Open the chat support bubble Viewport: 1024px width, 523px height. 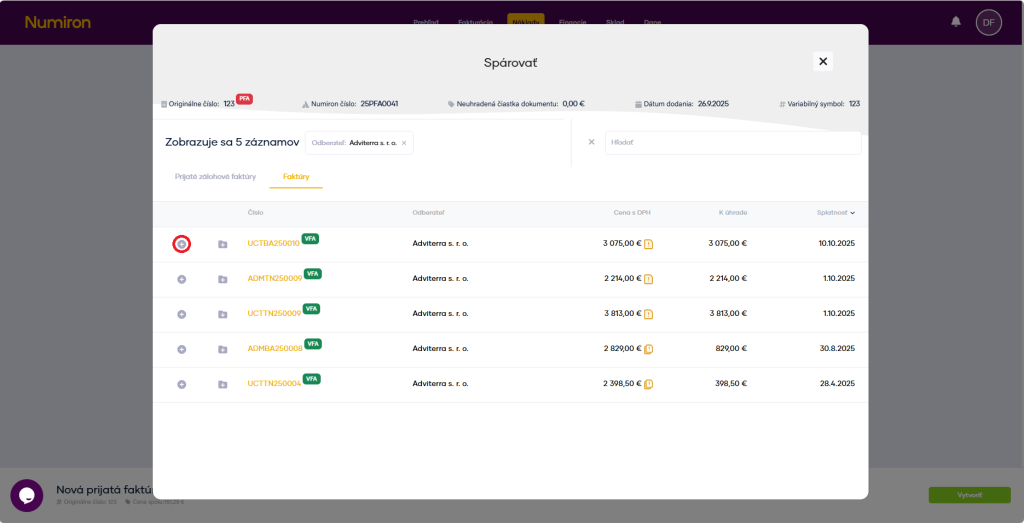27,495
